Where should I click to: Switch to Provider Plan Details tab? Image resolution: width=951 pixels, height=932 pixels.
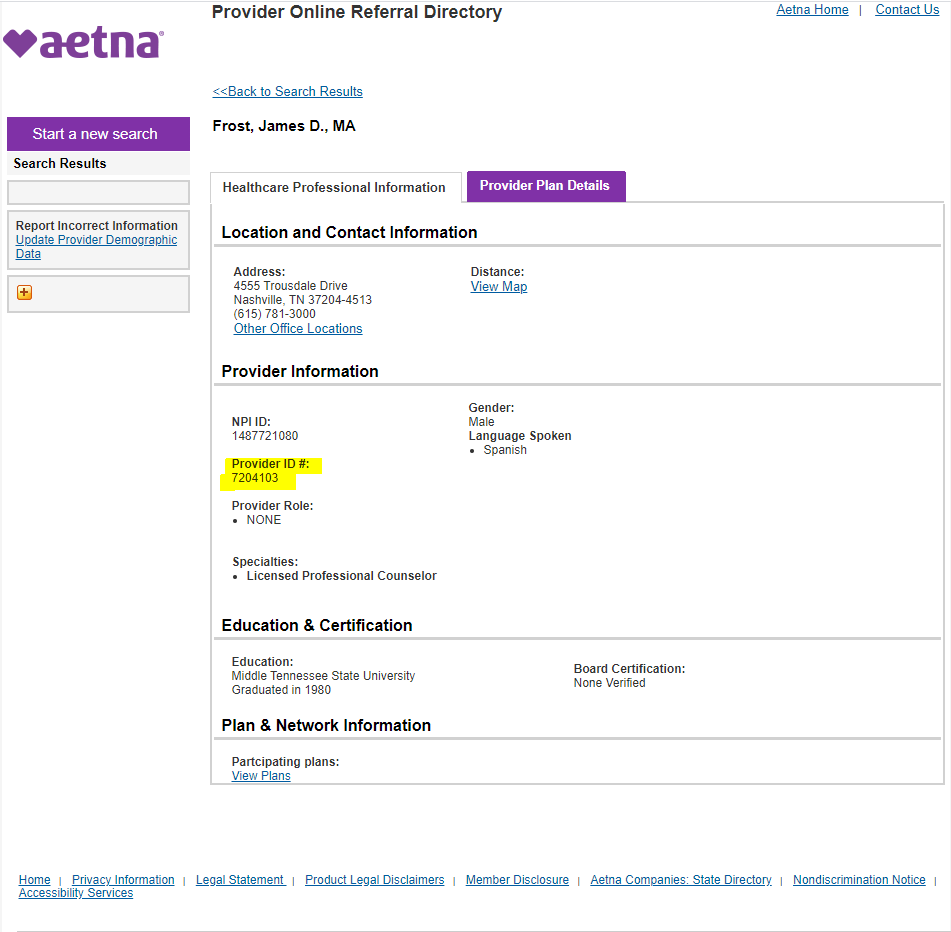tap(545, 186)
